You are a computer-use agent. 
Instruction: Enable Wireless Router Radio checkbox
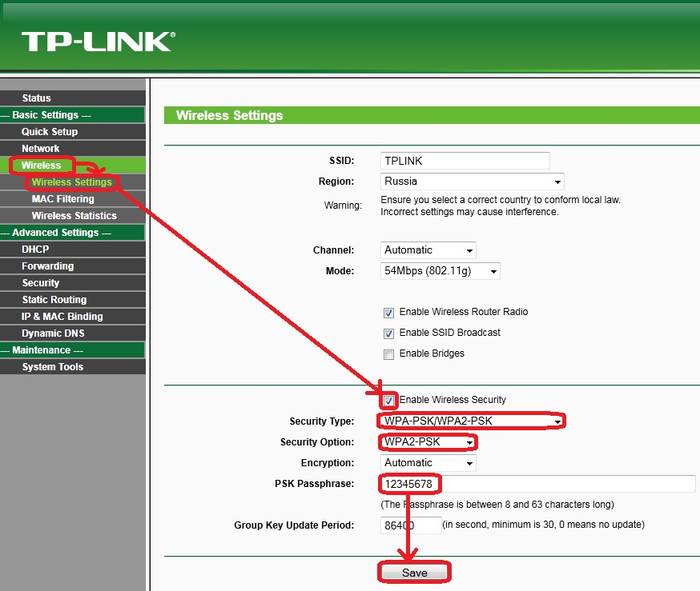389,312
